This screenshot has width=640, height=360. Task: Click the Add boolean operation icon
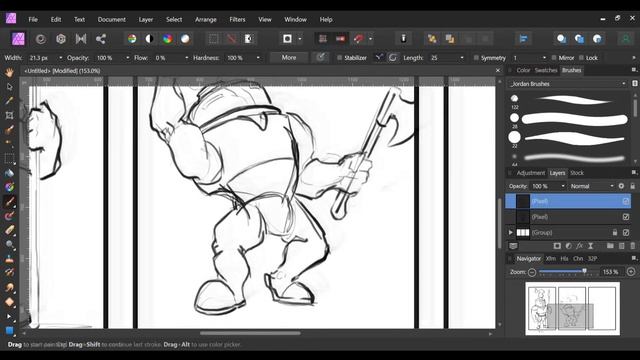pyautogui.click(x=562, y=39)
